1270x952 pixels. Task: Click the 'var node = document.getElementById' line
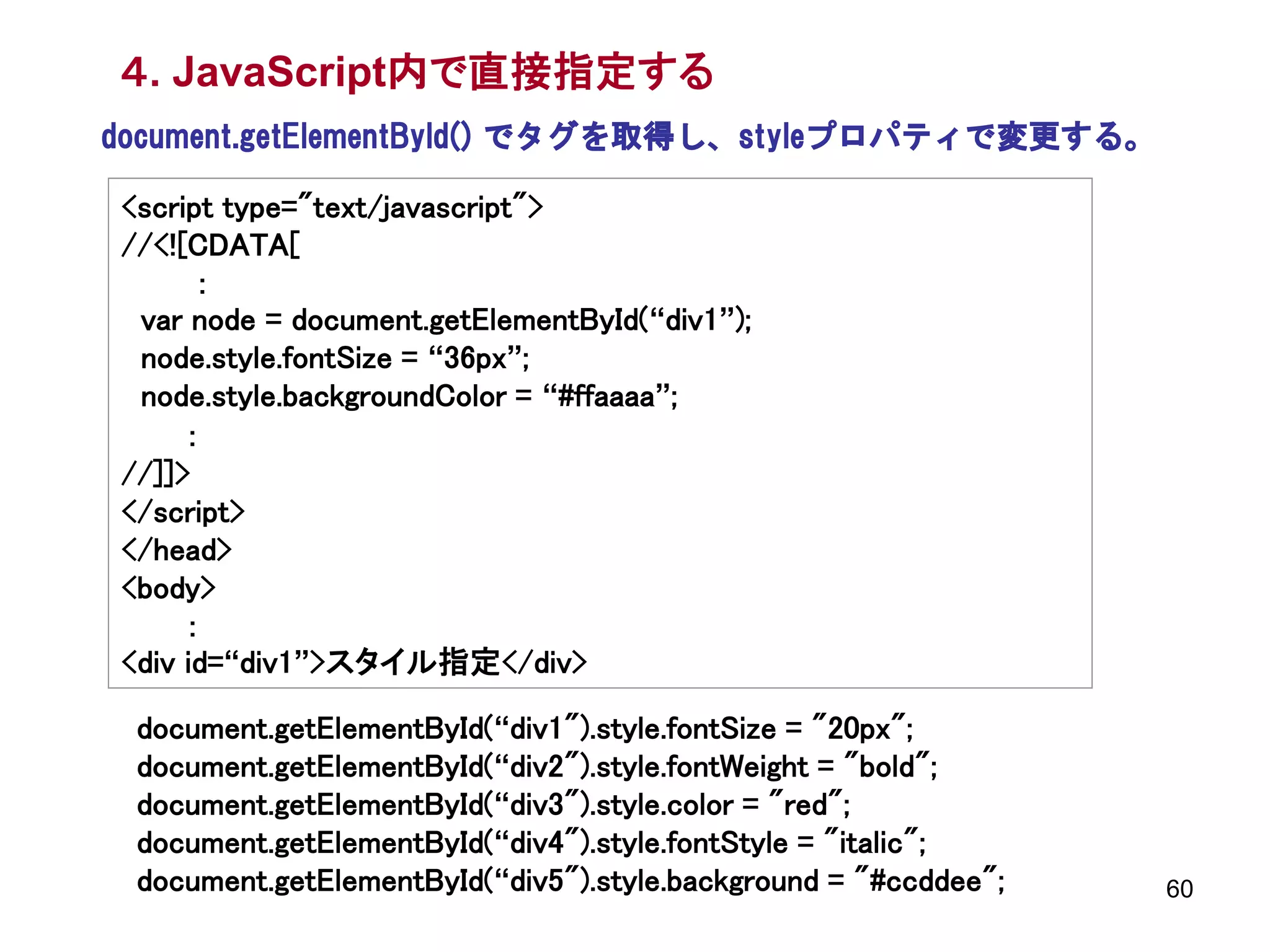(446, 321)
